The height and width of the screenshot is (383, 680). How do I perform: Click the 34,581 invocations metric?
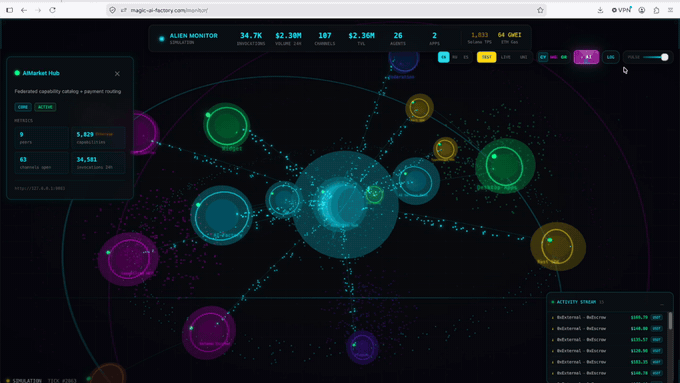(98, 163)
